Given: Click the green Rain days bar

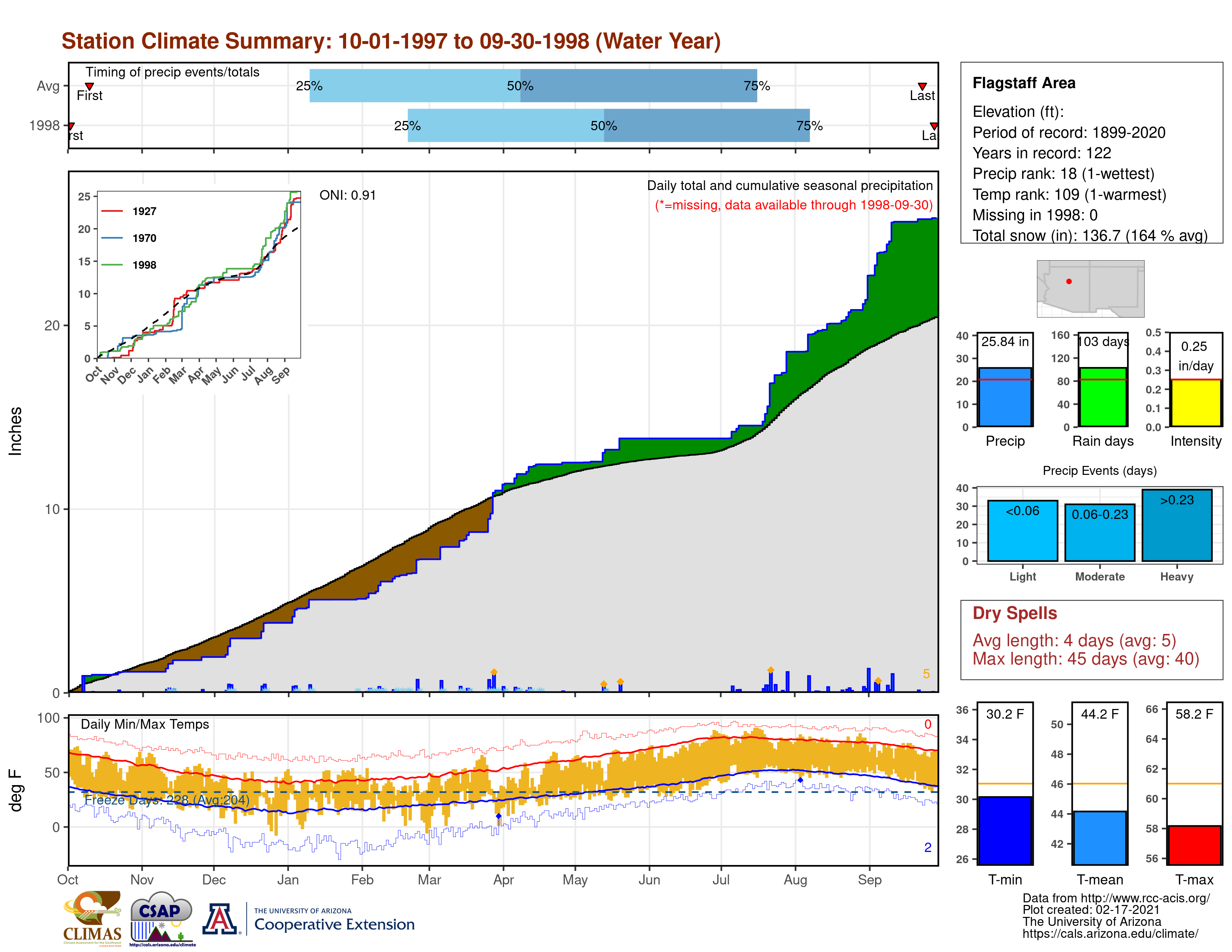Looking at the screenshot, I should (x=1103, y=397).
